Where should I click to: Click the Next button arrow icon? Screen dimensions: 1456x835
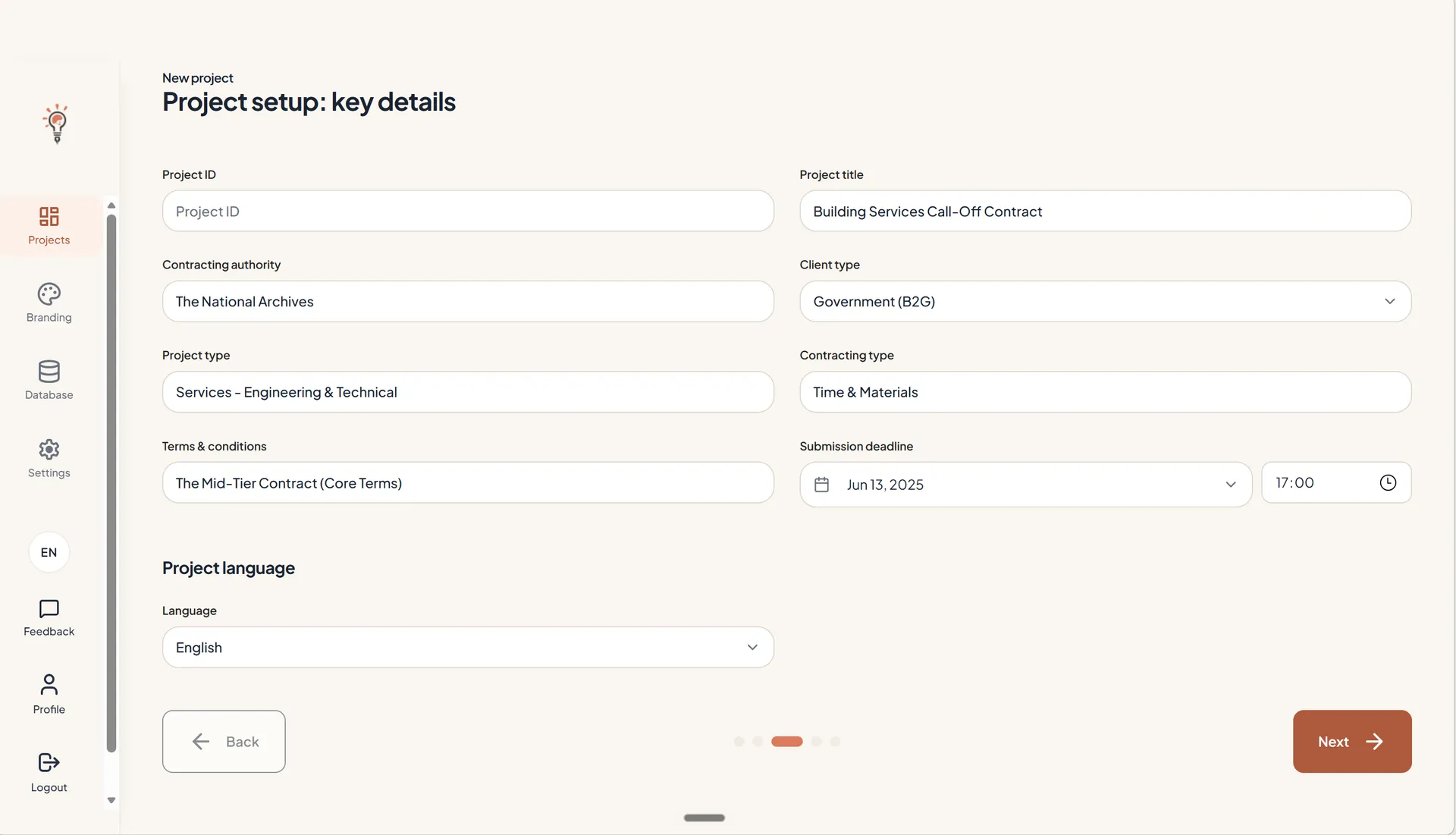[1374, 742]
